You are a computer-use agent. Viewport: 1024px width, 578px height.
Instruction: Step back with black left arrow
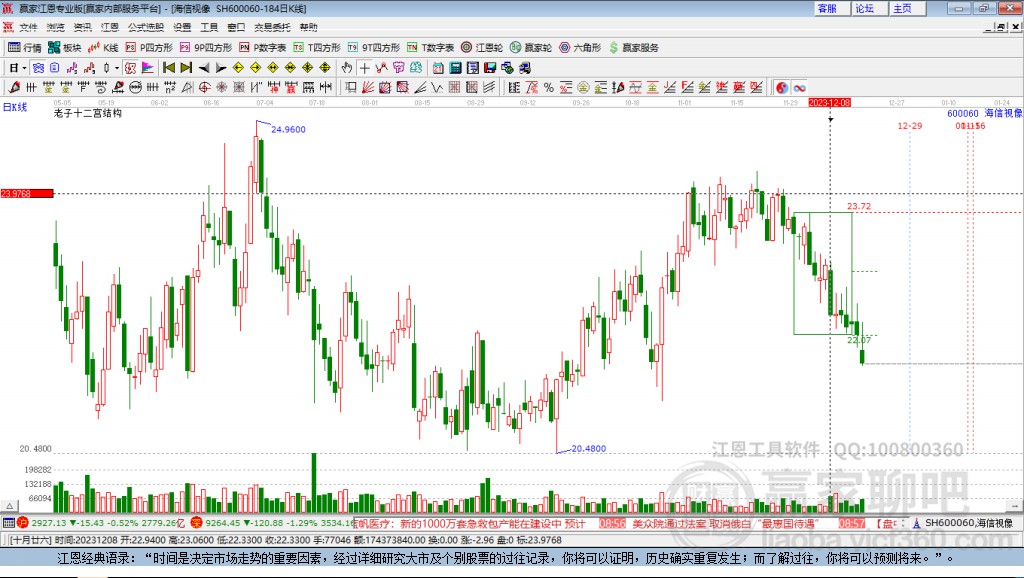click(204, 68)
